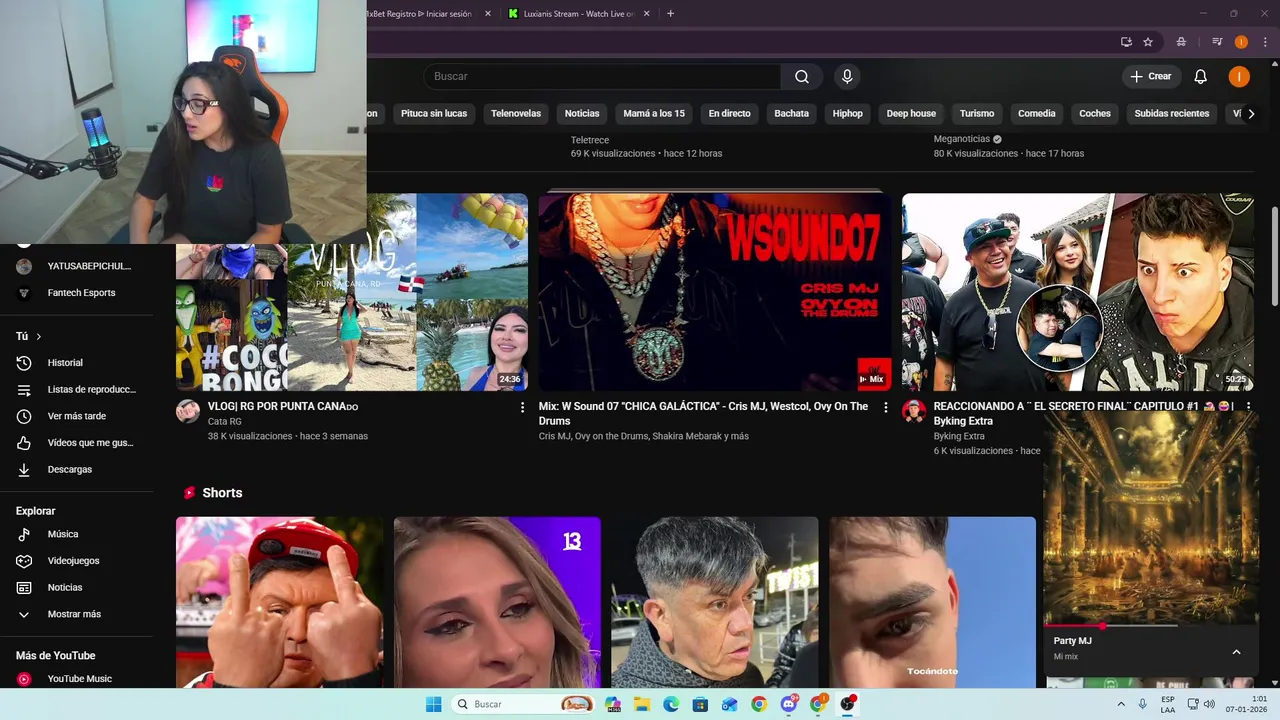This screenshot has height=720, width=1280.
Task: Select the Turismo chip
Action: point(977,113)
